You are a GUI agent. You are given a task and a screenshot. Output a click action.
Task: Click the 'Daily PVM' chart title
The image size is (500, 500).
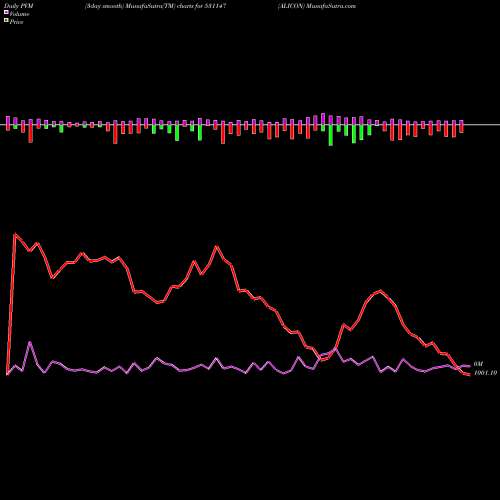18,6
